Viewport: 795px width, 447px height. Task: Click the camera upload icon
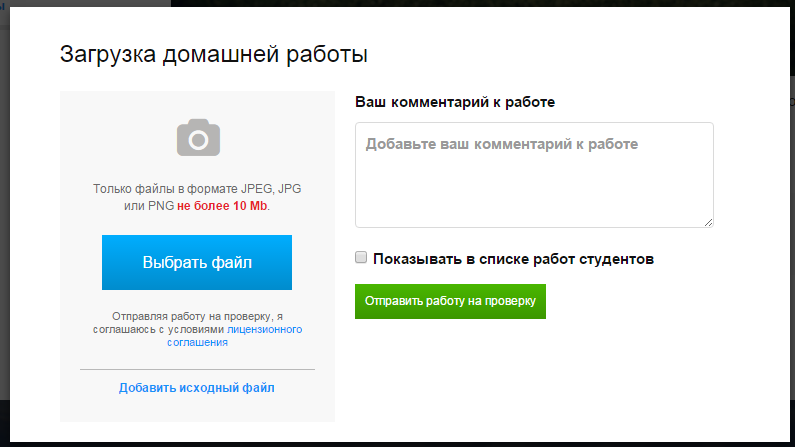pos(198,138)
